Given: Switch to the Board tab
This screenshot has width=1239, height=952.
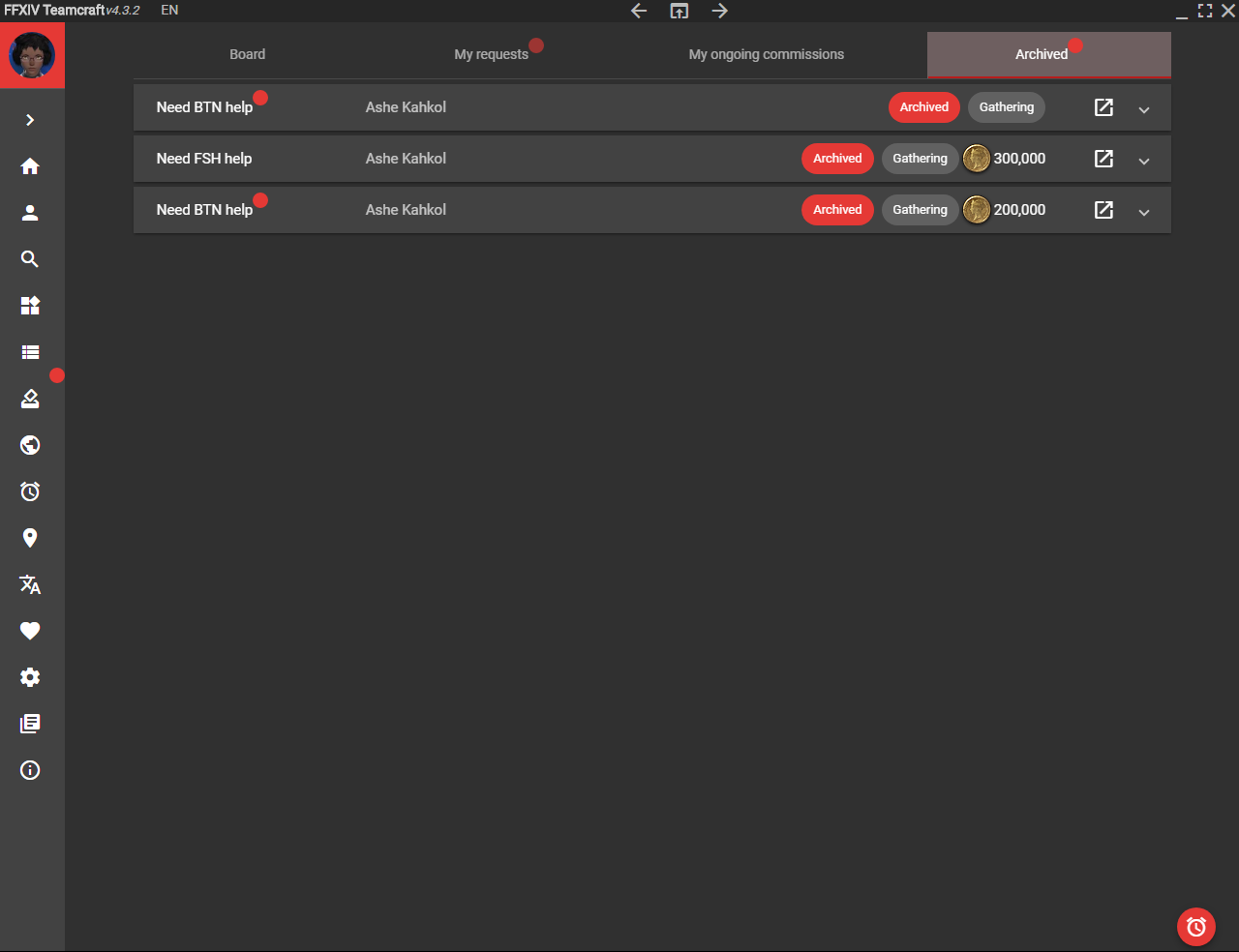Looking at the screenshot, I should [x=247, y=54].
